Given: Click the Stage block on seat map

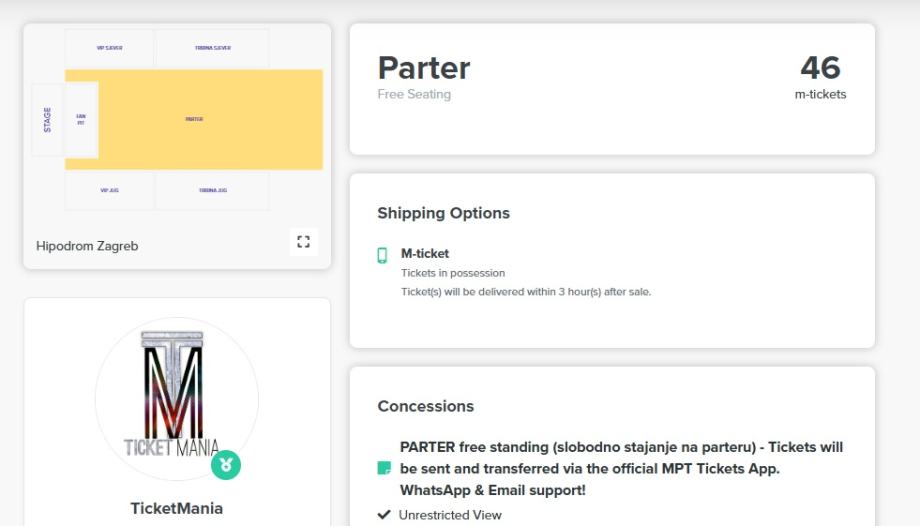Looking at the screenshot, I should click(x=47, y=120).
